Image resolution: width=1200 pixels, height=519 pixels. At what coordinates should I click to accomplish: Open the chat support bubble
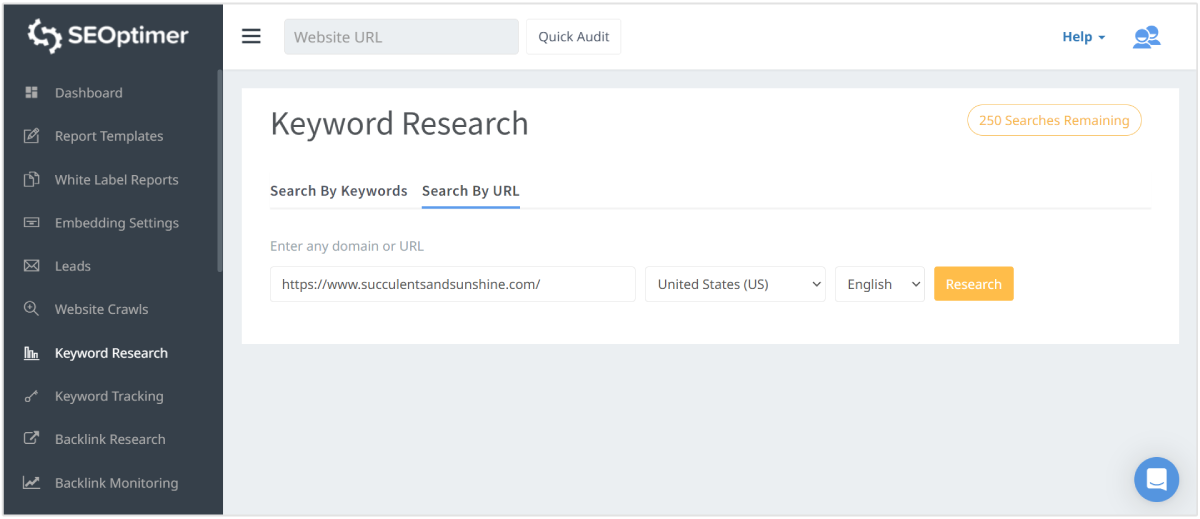1156,479
